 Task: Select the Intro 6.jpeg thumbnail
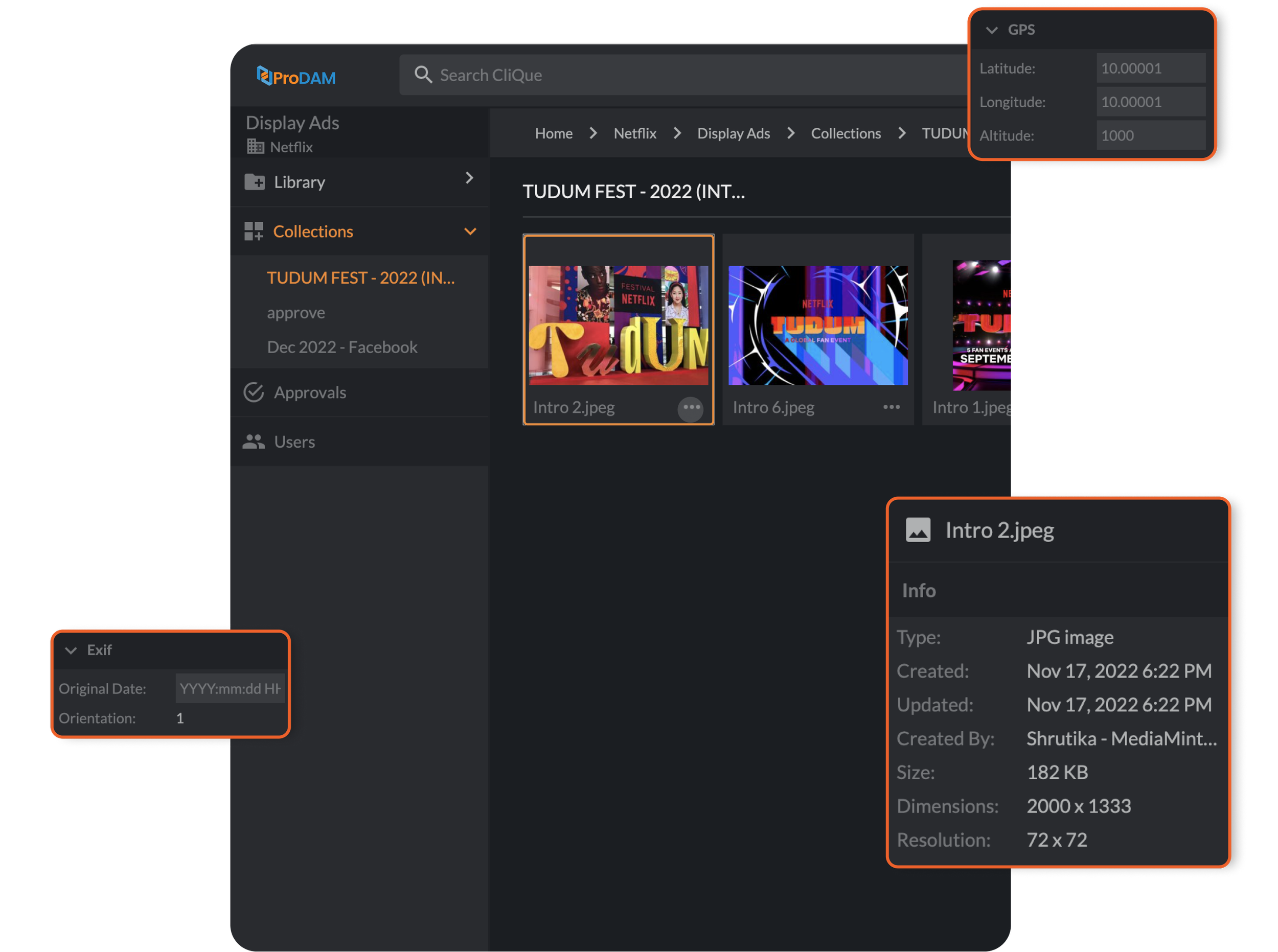point(817,325)
